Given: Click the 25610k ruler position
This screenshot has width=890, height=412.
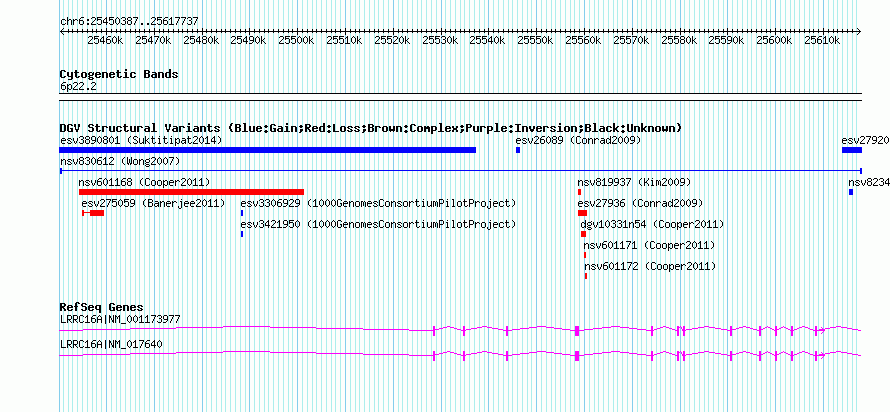Looking at the screenshot, I should tap(824, 41).
